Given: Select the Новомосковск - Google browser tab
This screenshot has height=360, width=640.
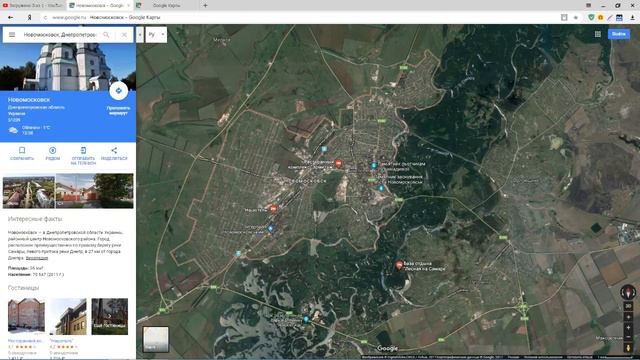Looking at the screenshot, I should [99, 5].
